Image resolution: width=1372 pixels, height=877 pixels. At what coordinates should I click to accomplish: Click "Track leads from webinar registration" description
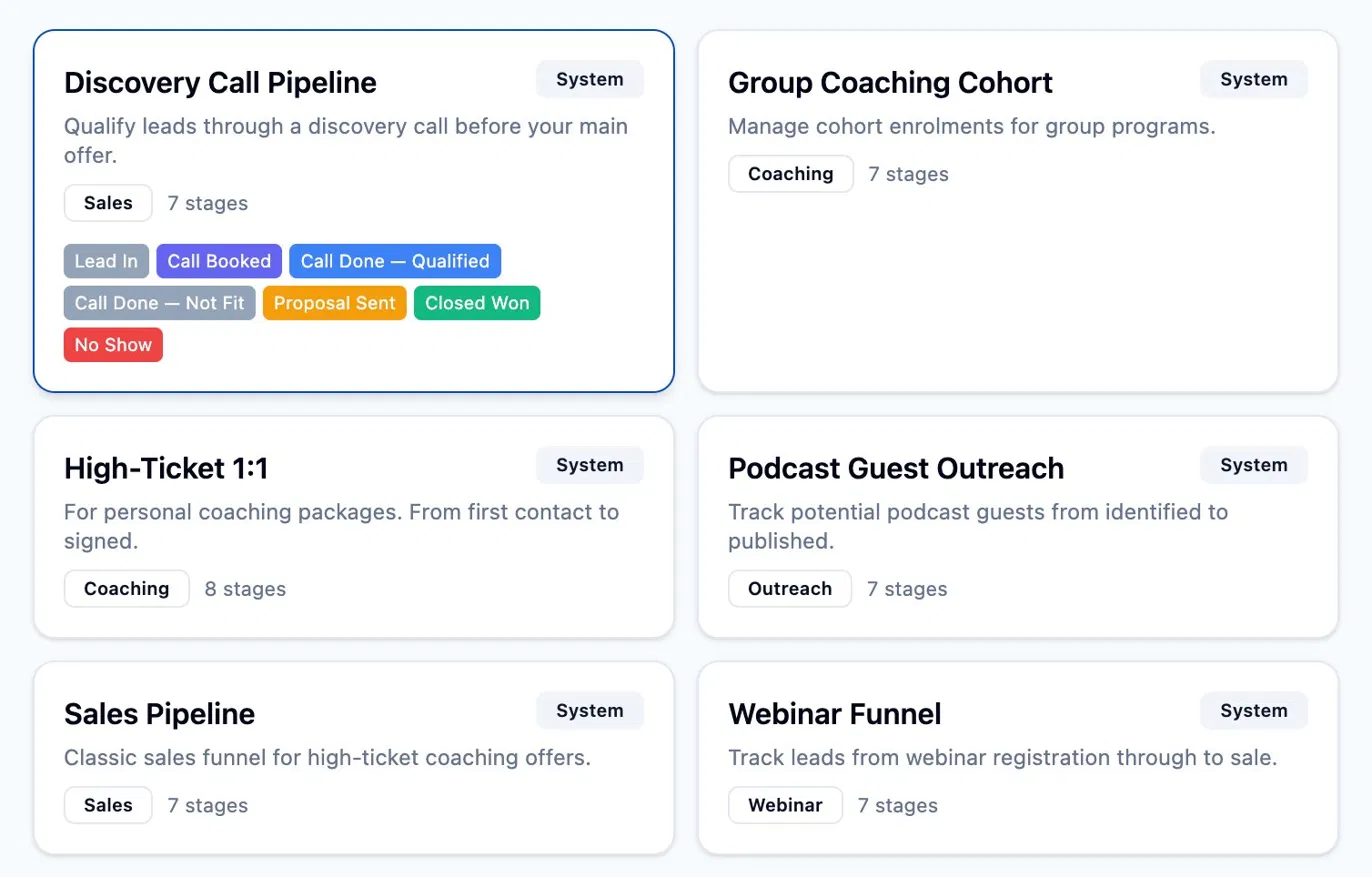pyautogui.click(x=1003, y=758)
